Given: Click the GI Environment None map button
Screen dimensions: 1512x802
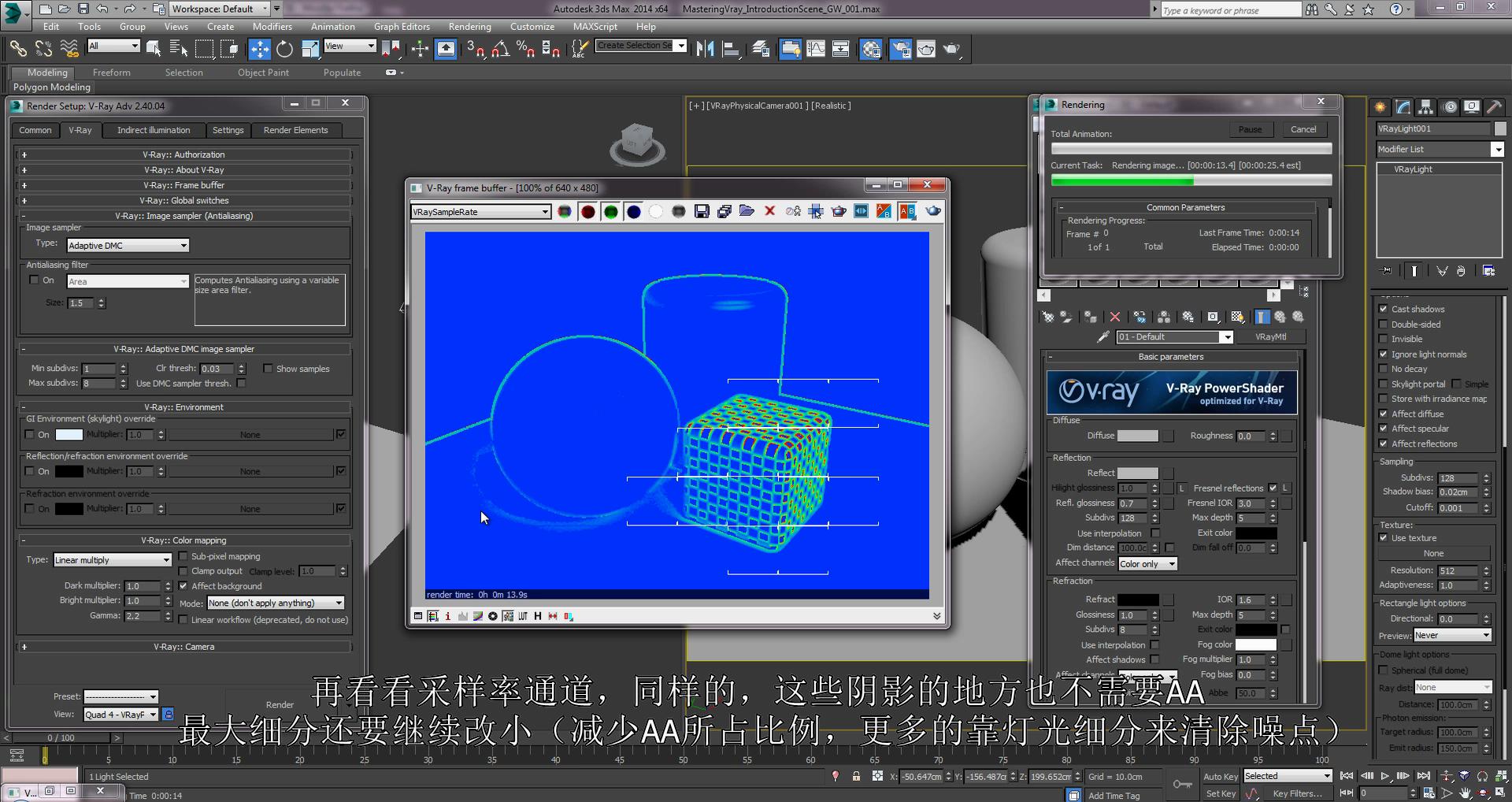Looking at the screenshot, I should click(250, 435).
